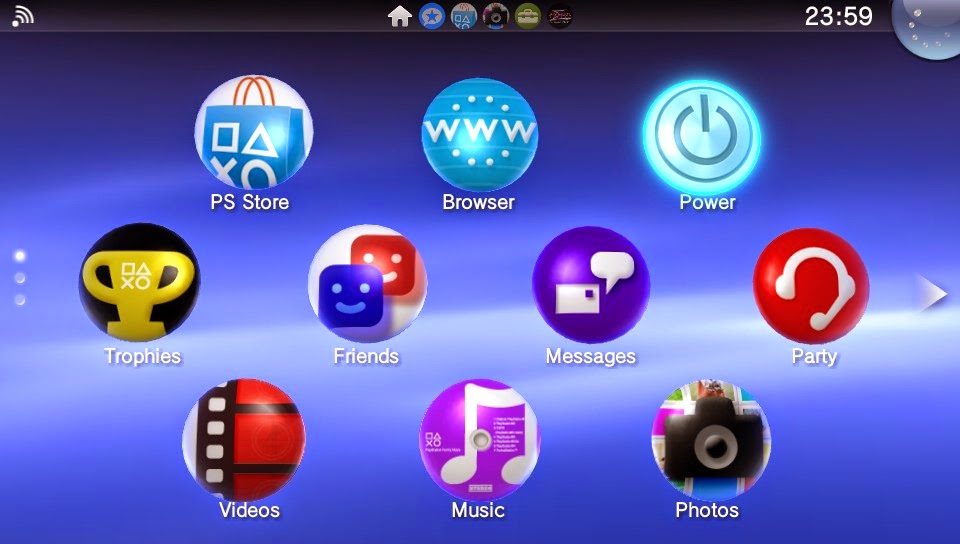Show next screen with right arrow
This screenshot has width=960, height=544.
pos(934,294)
